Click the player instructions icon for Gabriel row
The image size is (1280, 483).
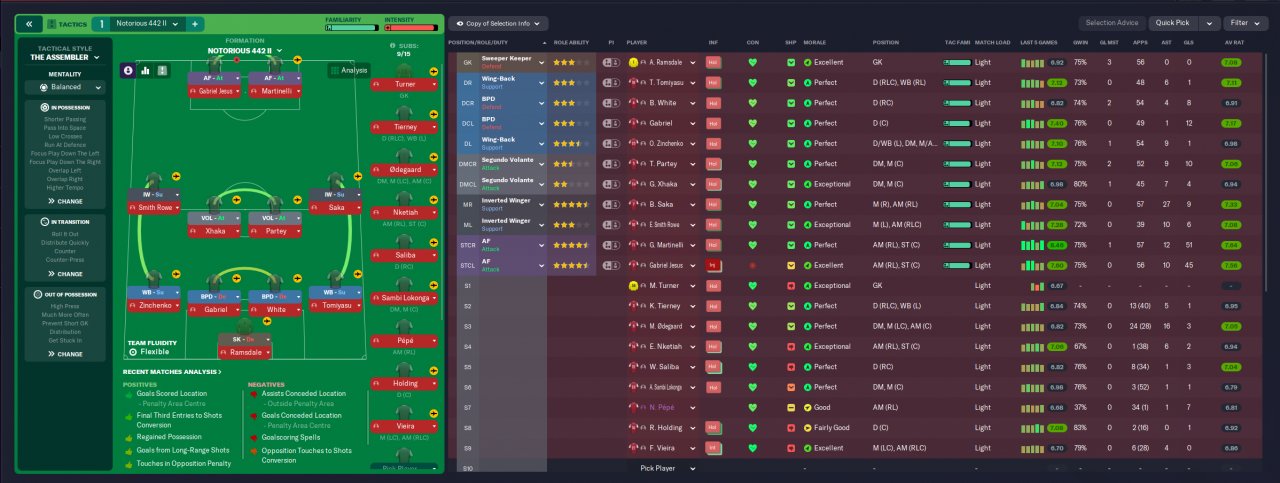[611, 123]
